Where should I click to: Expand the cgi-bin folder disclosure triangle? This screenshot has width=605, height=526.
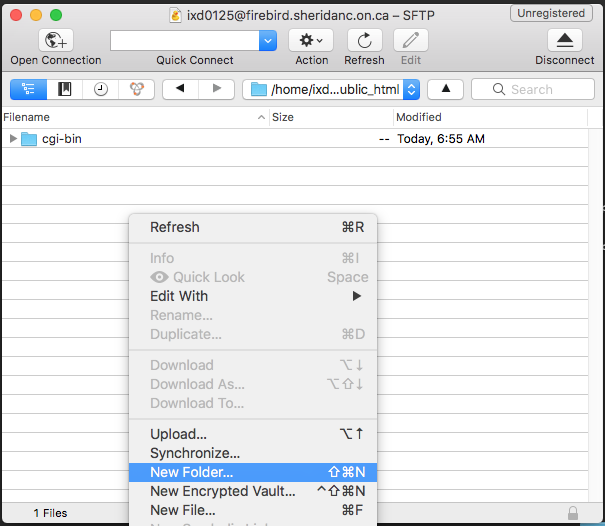[13, 139]
